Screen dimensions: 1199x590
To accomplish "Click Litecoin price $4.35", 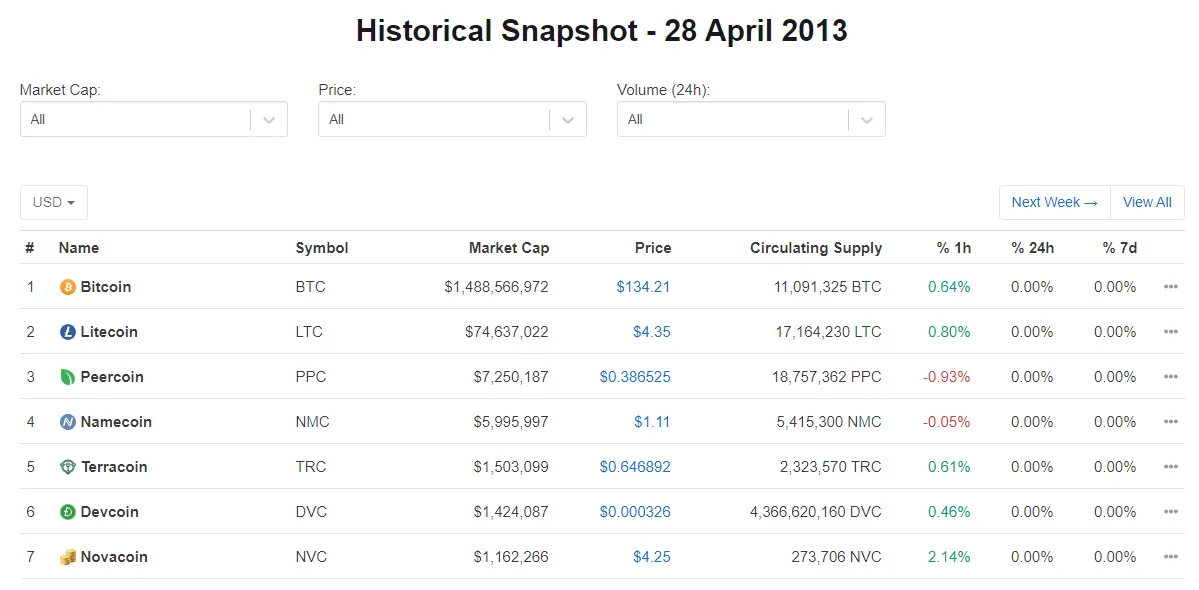I will (651, 332).
